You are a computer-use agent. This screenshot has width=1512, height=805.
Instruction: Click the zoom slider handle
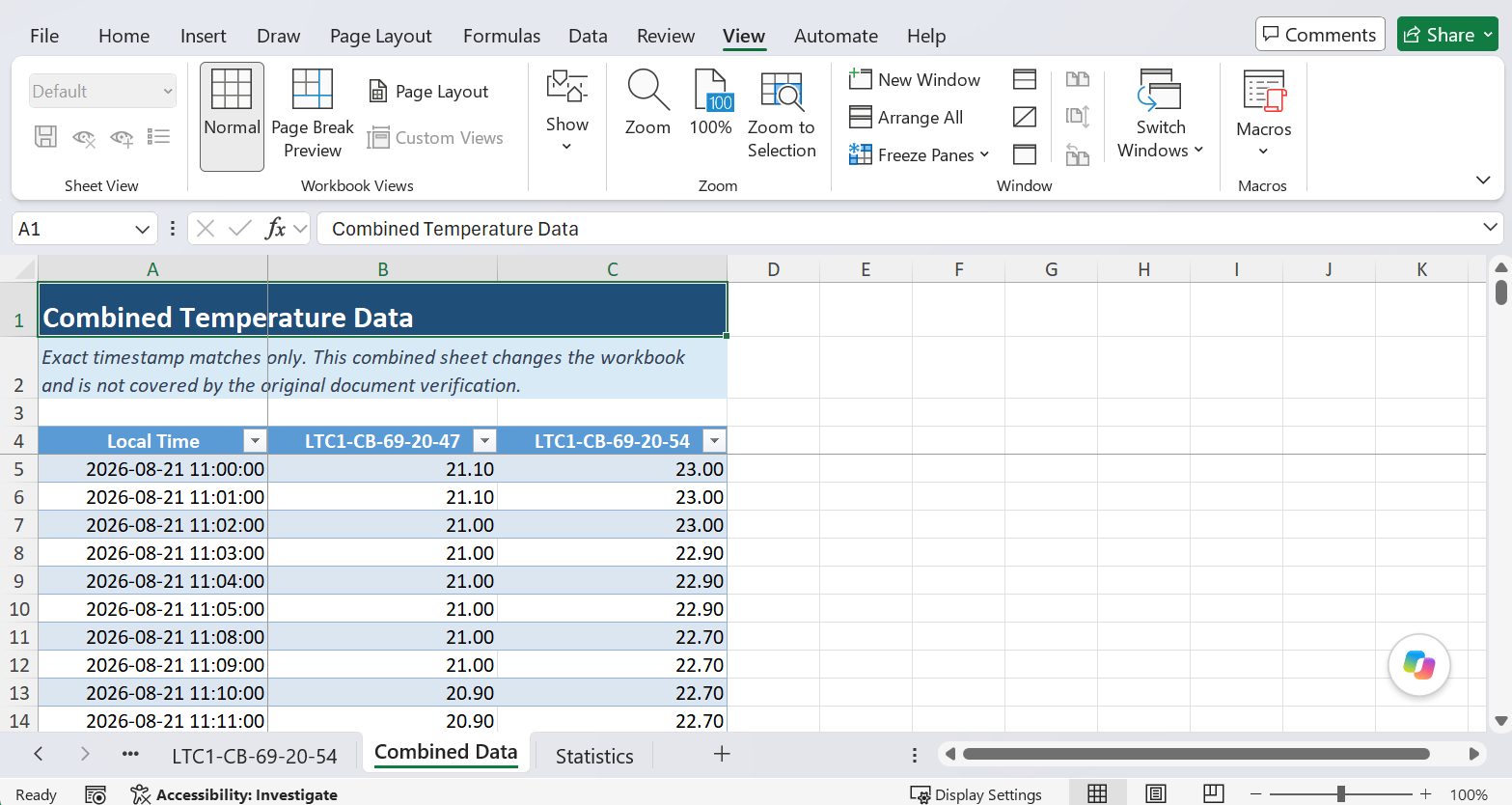[1341, 793]
